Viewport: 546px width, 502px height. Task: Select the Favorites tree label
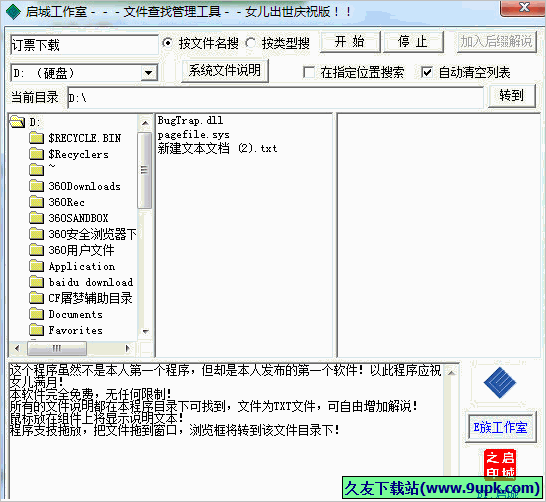pyautogui.click(x=76, y=330)
